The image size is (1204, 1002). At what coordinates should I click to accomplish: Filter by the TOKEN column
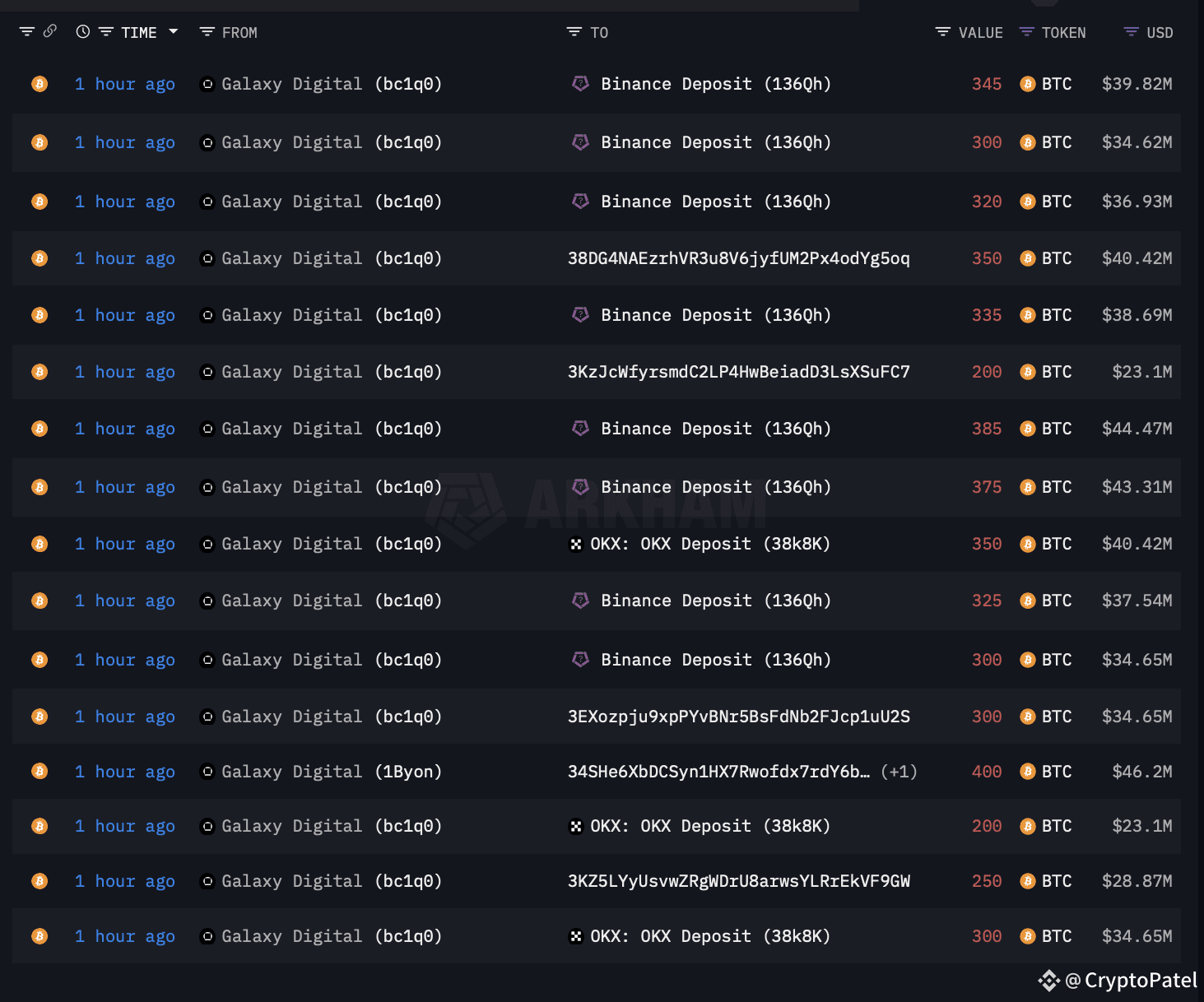tap(1027, 32)
